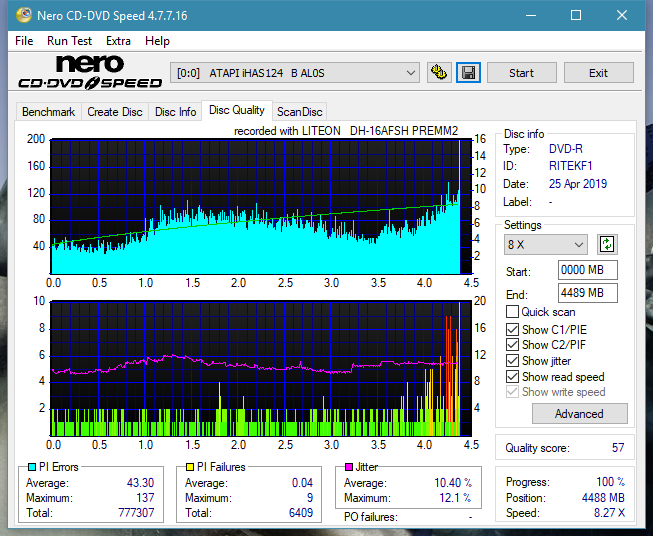Image resolution: width=653 pixels, height=536 pixels.
Task: Click the save floppy disk icon
Action: [468, 73]
